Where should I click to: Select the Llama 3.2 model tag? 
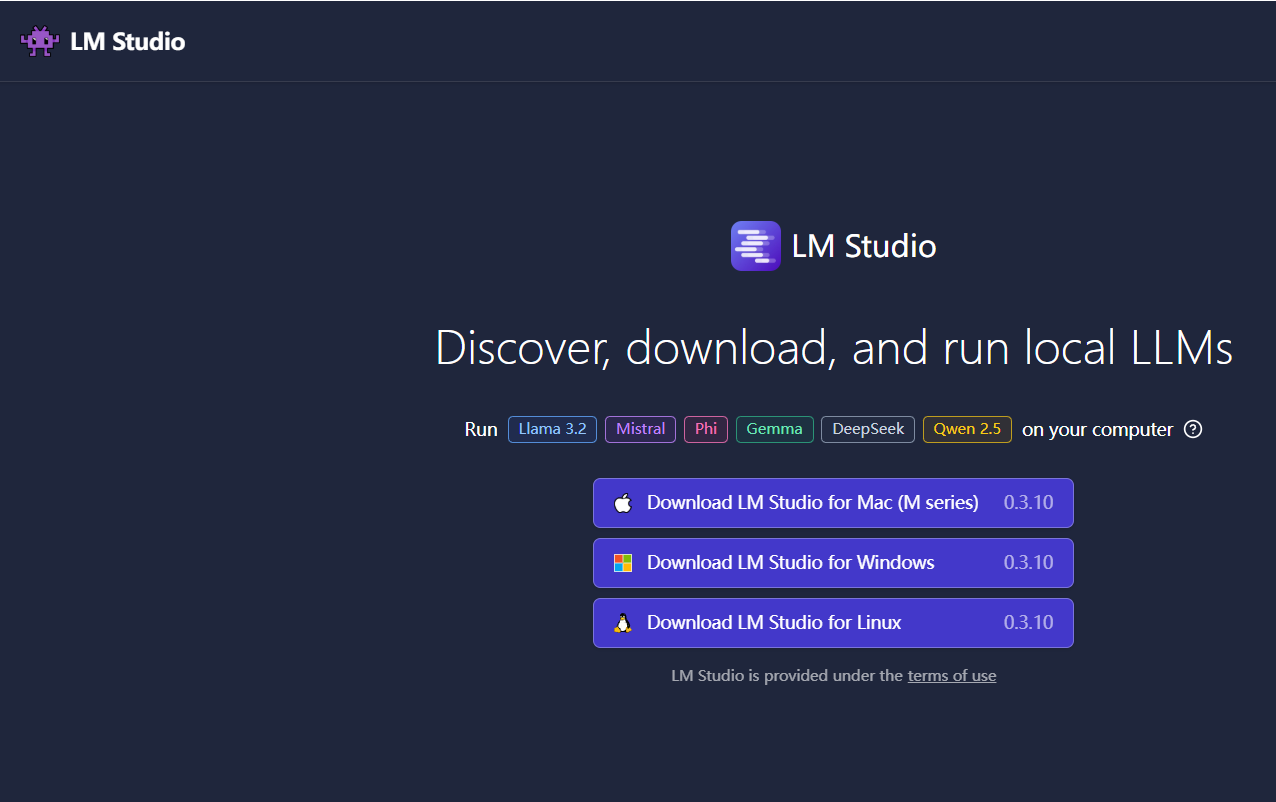(x=553, y=429)
